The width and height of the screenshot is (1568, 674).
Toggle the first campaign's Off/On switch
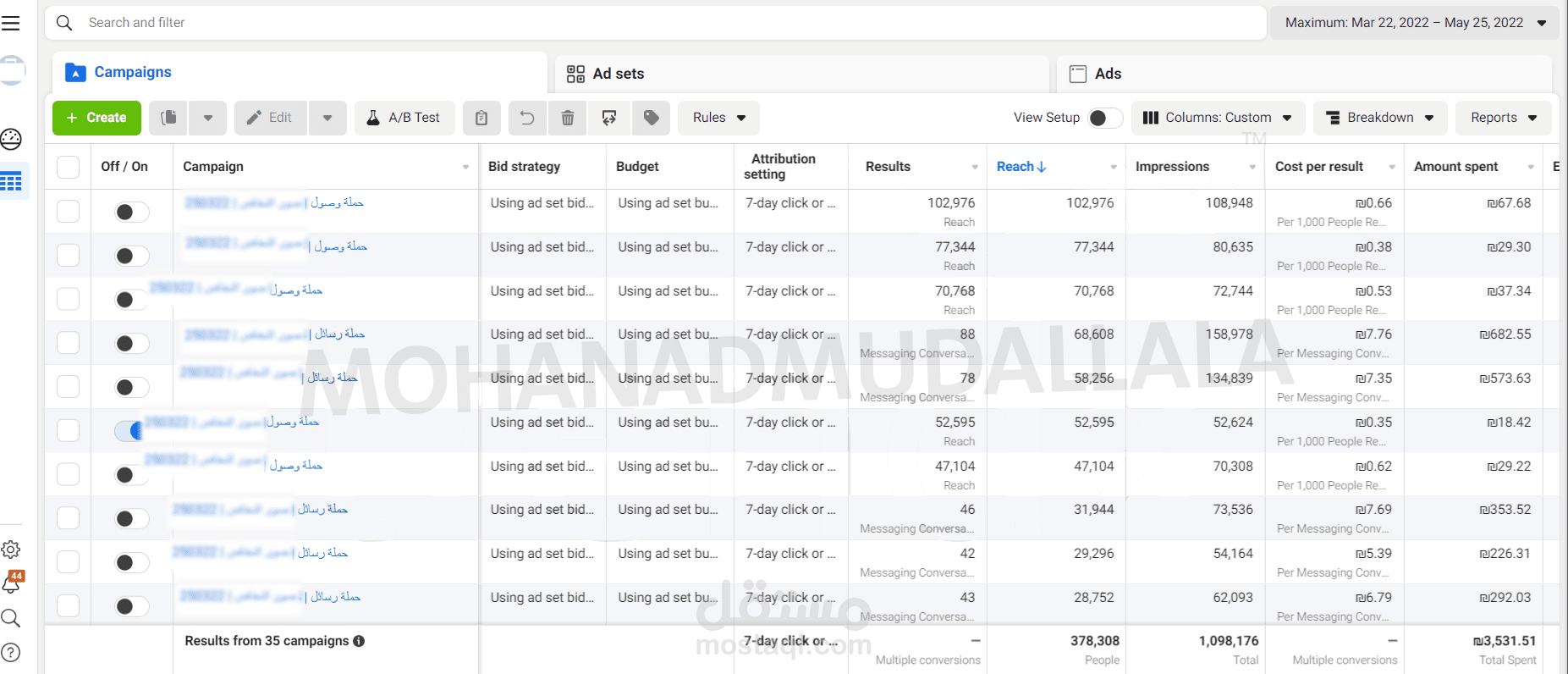(131, 212)
